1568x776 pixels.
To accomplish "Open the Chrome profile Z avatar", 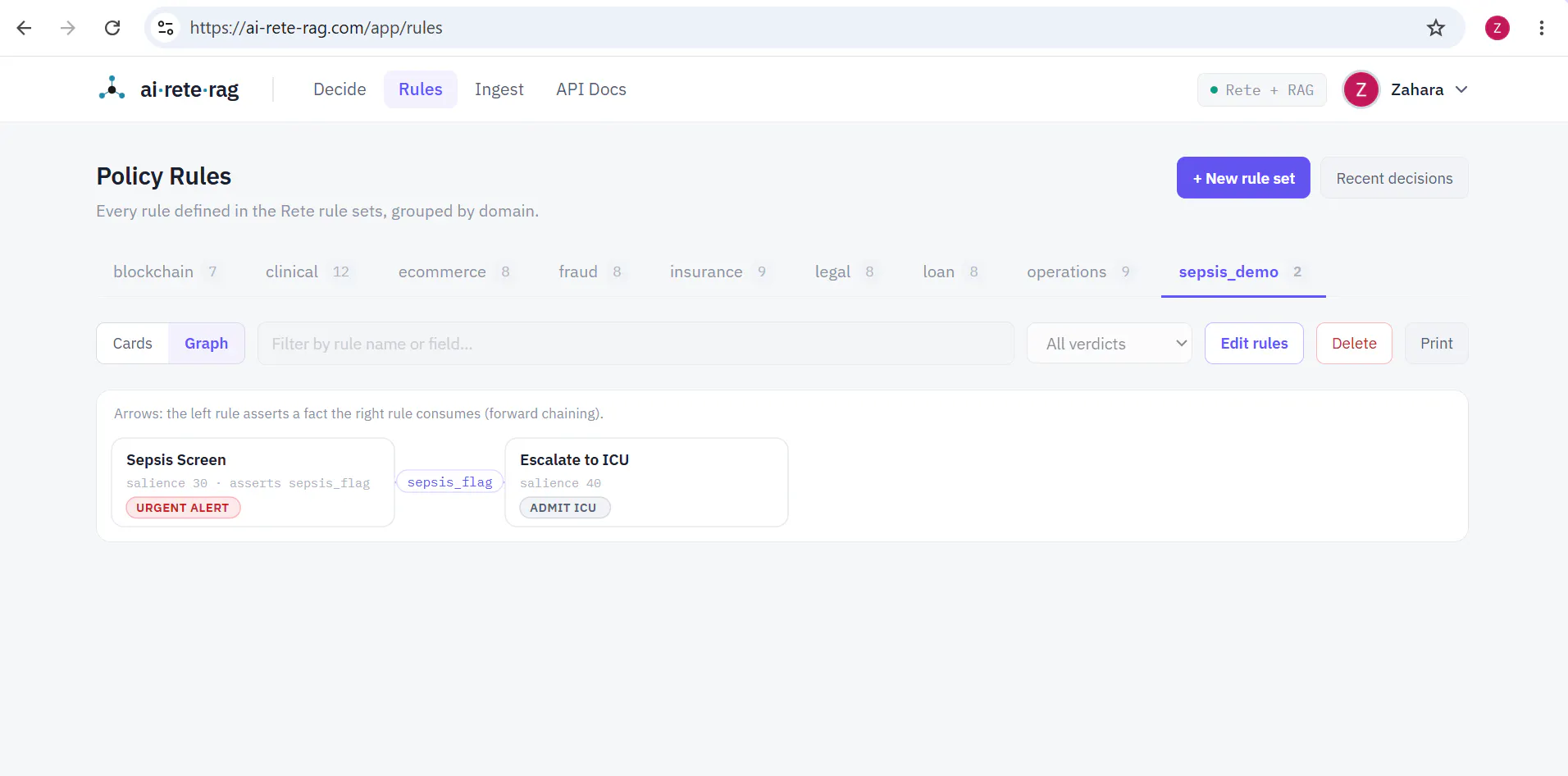I will pyautogui.click(x=1497, y=28).
